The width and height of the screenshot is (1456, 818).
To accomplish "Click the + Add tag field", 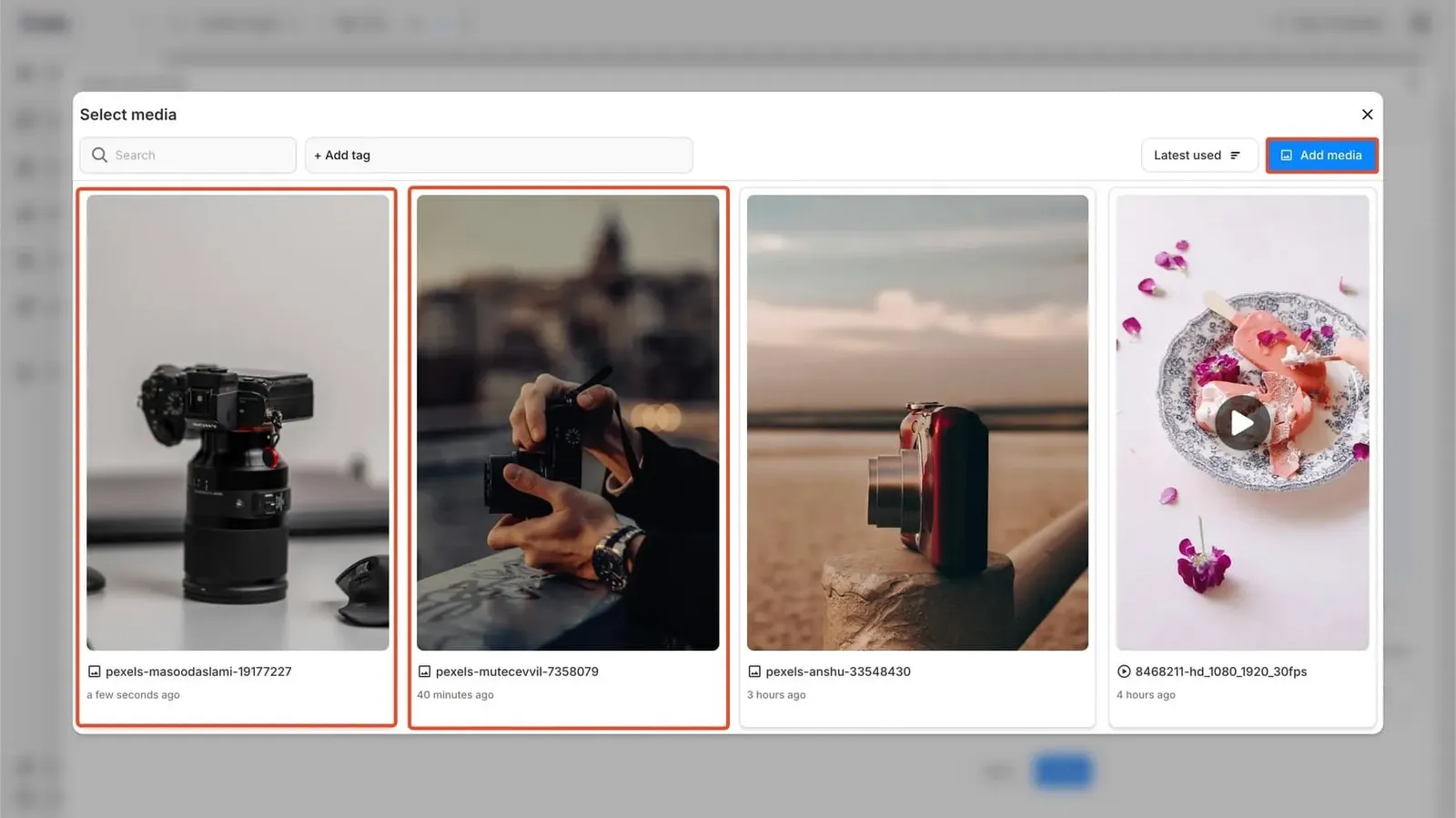I will tap(499, 156).
